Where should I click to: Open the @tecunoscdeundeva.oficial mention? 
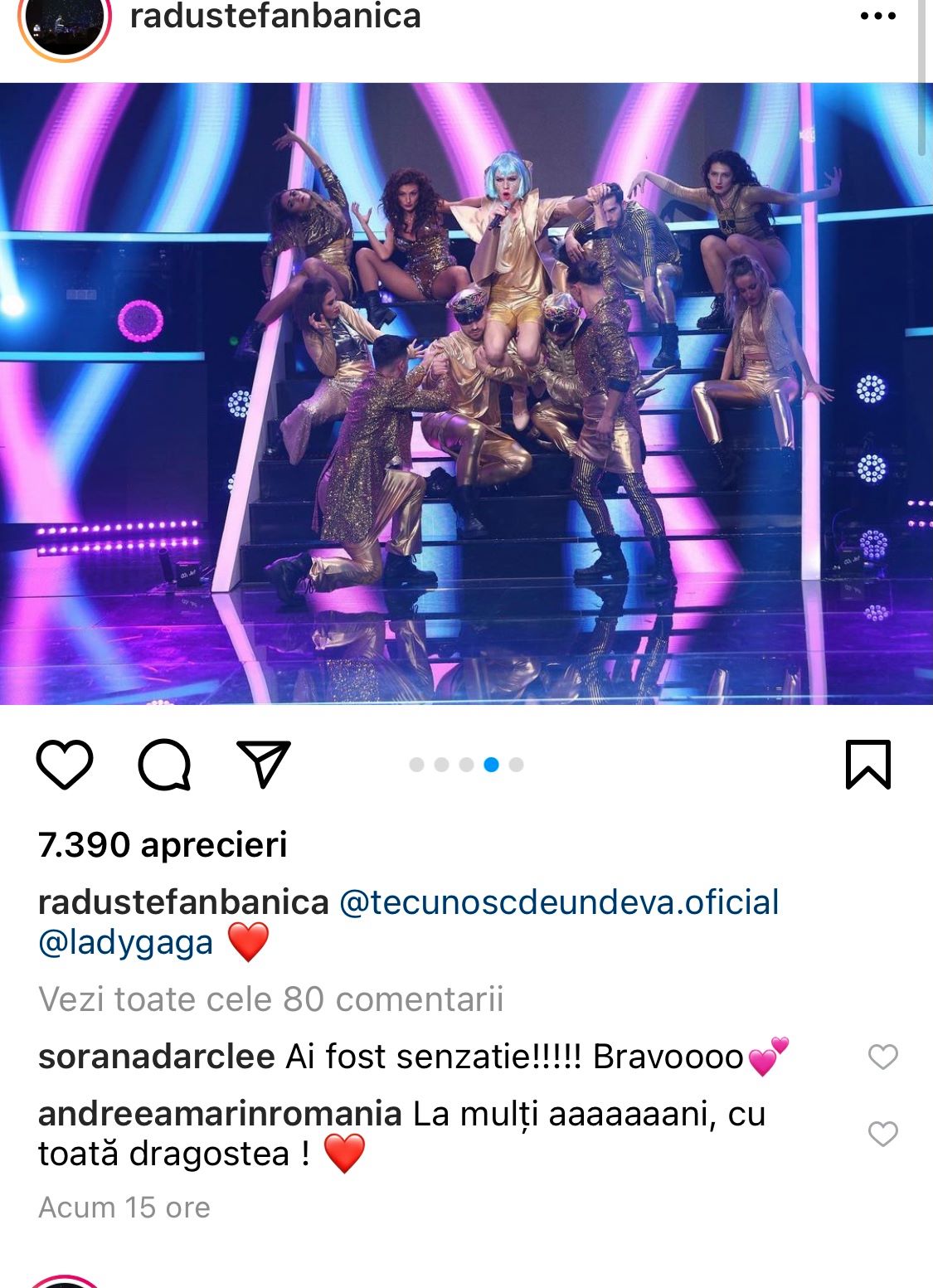559,902
